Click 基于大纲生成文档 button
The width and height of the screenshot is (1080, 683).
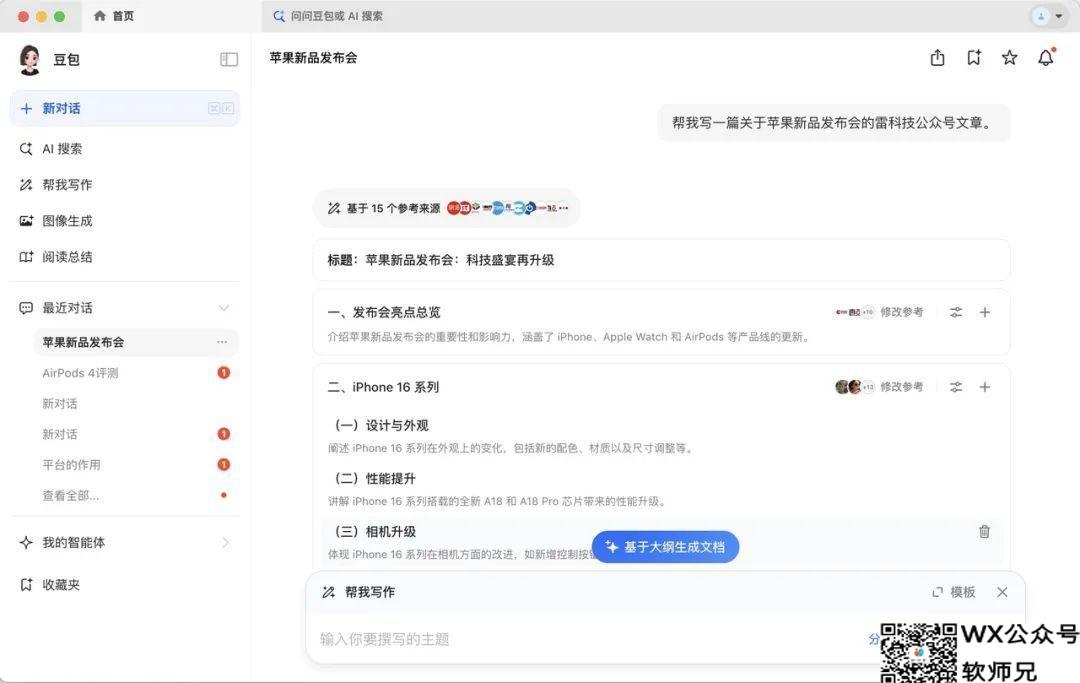[x=665, y=547]
